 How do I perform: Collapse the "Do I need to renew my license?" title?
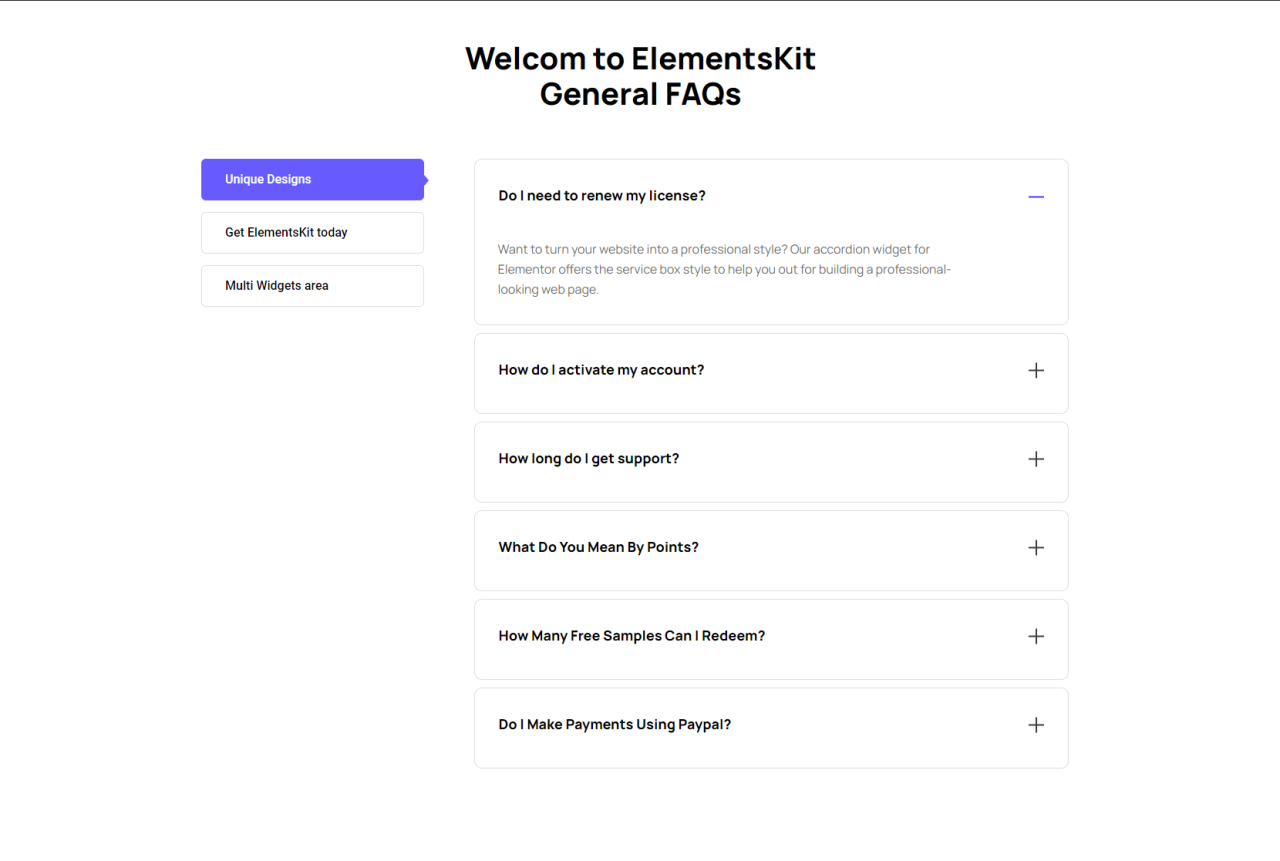pos(602,196)
